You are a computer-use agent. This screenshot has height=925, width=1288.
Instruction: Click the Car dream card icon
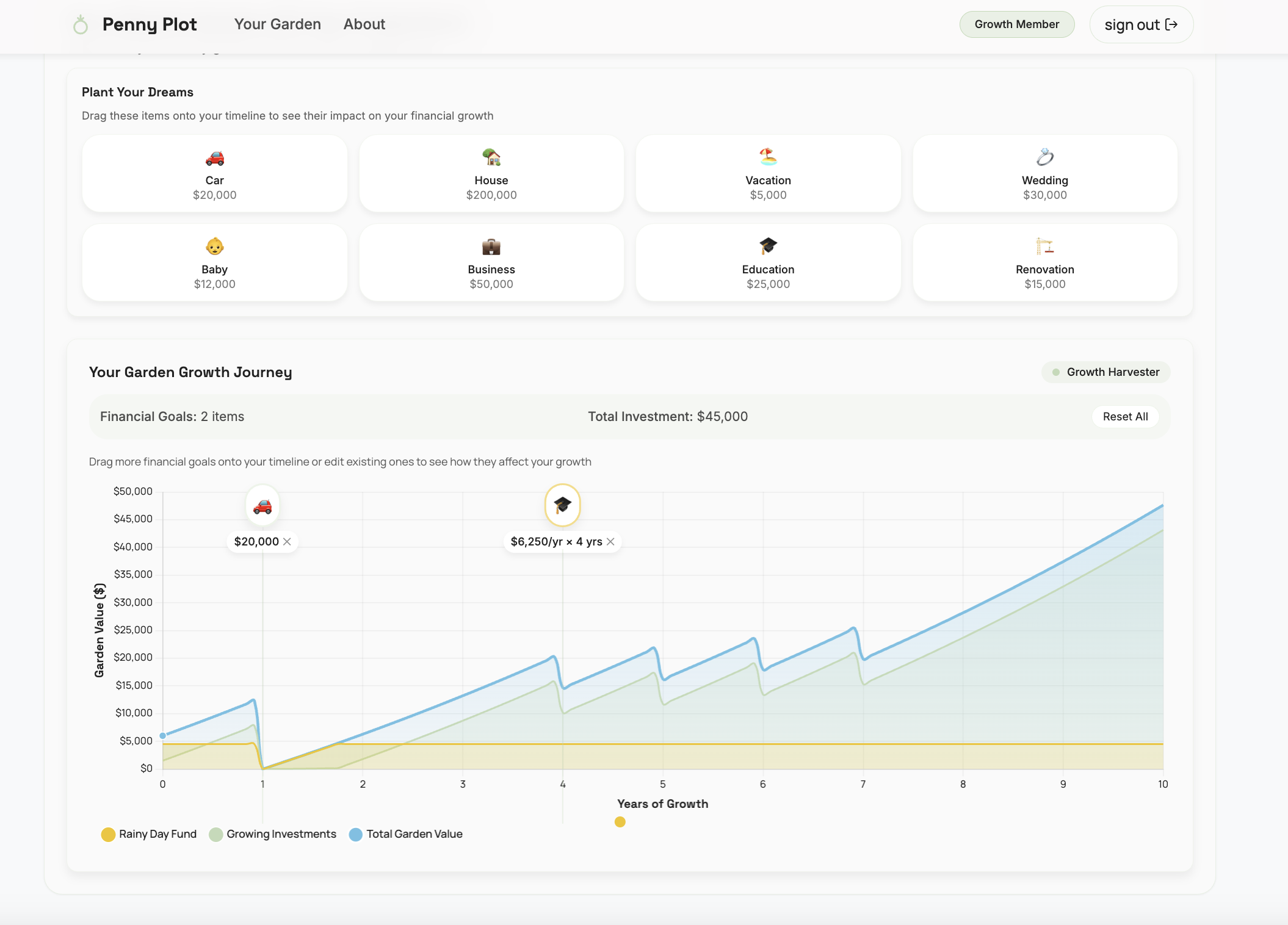(x=214, y=158)
